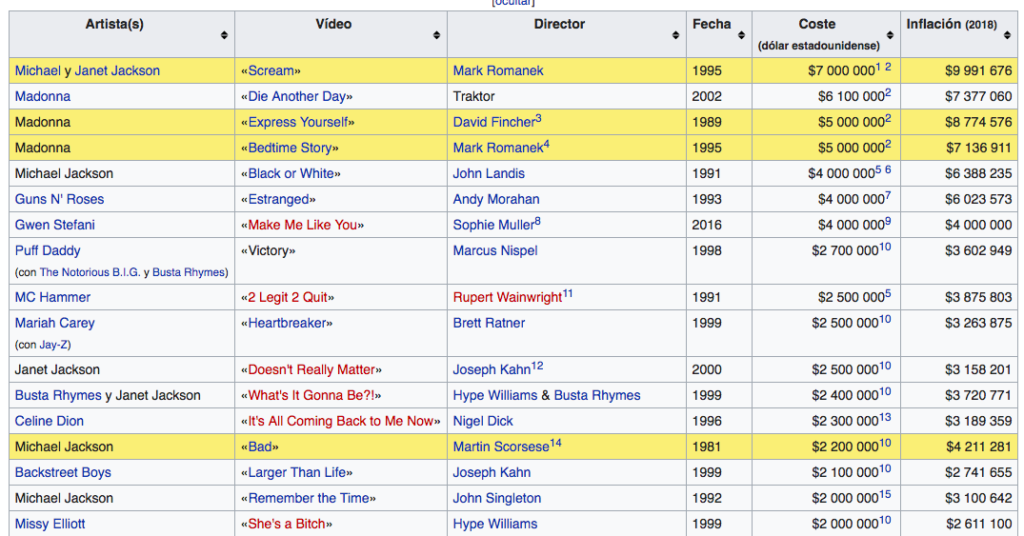Image resolution: width=1024 pixels, height=536 pixels.
Task: Sort table by Artista(s) column arrows
Action: tap(224, 35)
